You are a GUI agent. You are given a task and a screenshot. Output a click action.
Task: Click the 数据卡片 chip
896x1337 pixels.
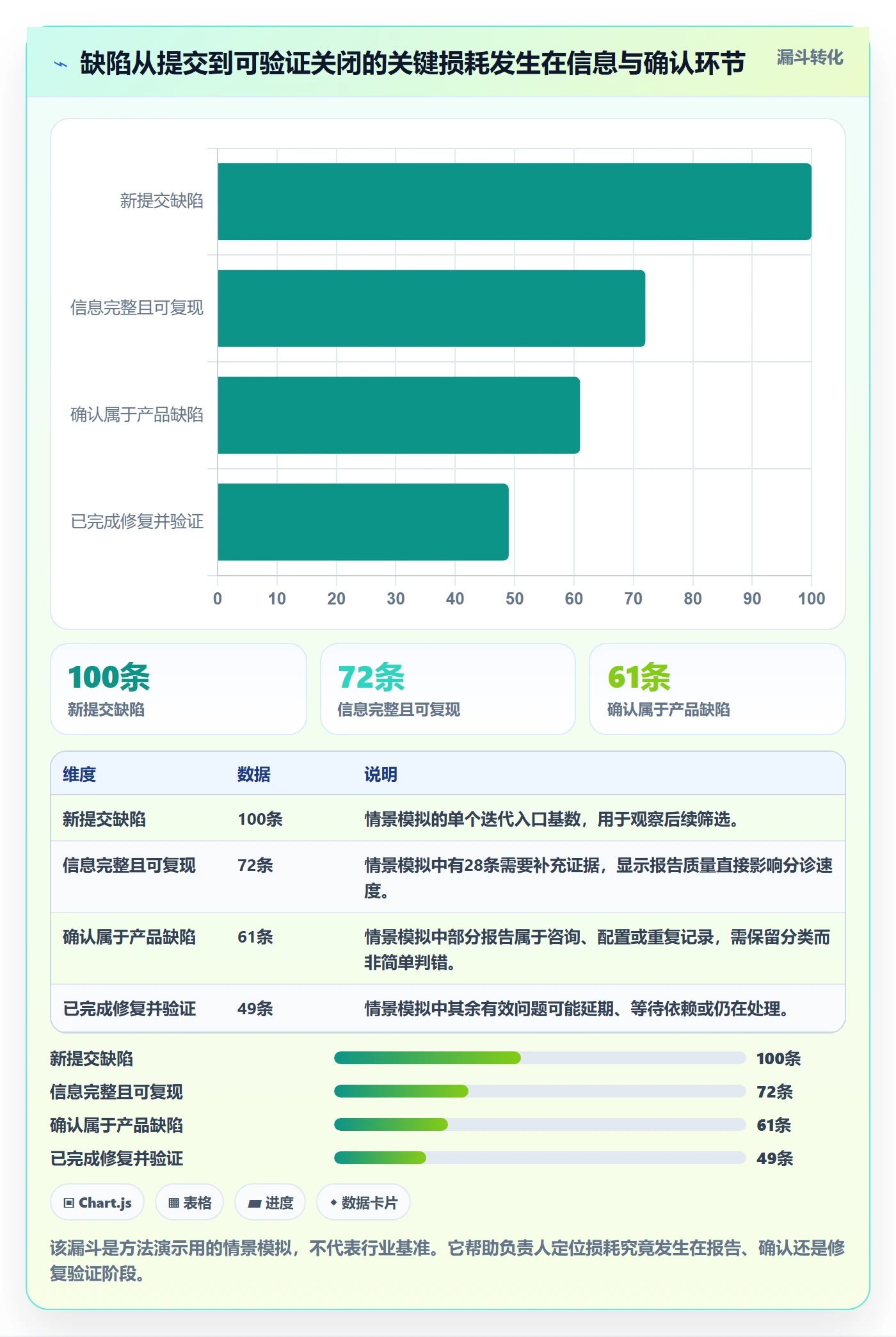(364, 1203)
